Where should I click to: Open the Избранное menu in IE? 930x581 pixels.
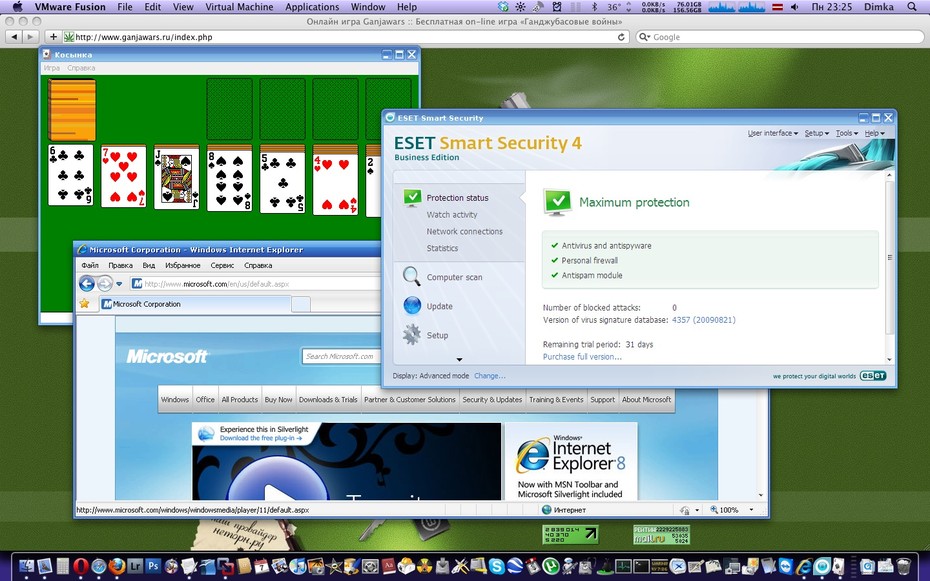pyautogui.click(x=182, y=266)
